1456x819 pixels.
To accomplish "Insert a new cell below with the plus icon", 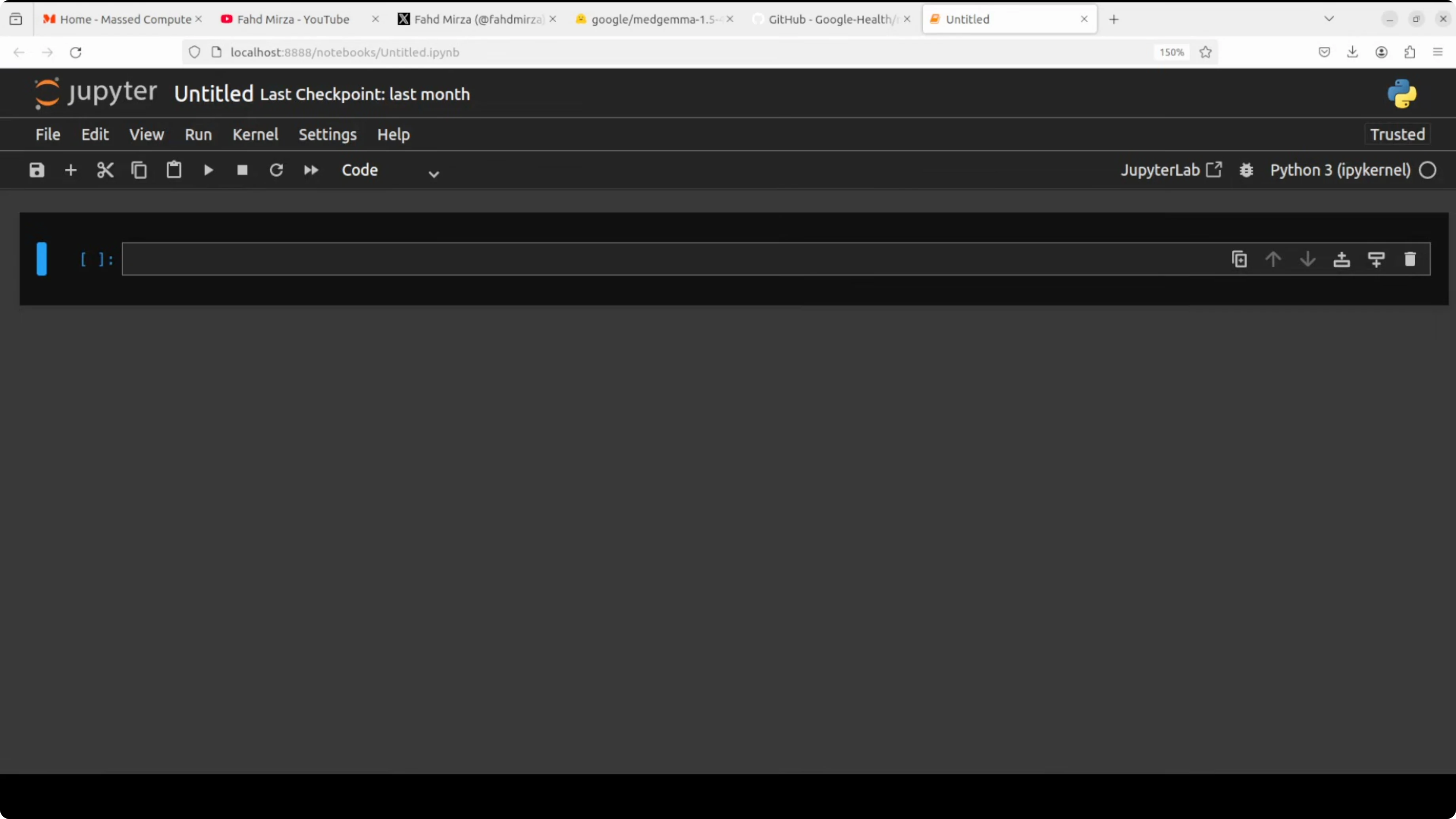I will coord(71,170).
